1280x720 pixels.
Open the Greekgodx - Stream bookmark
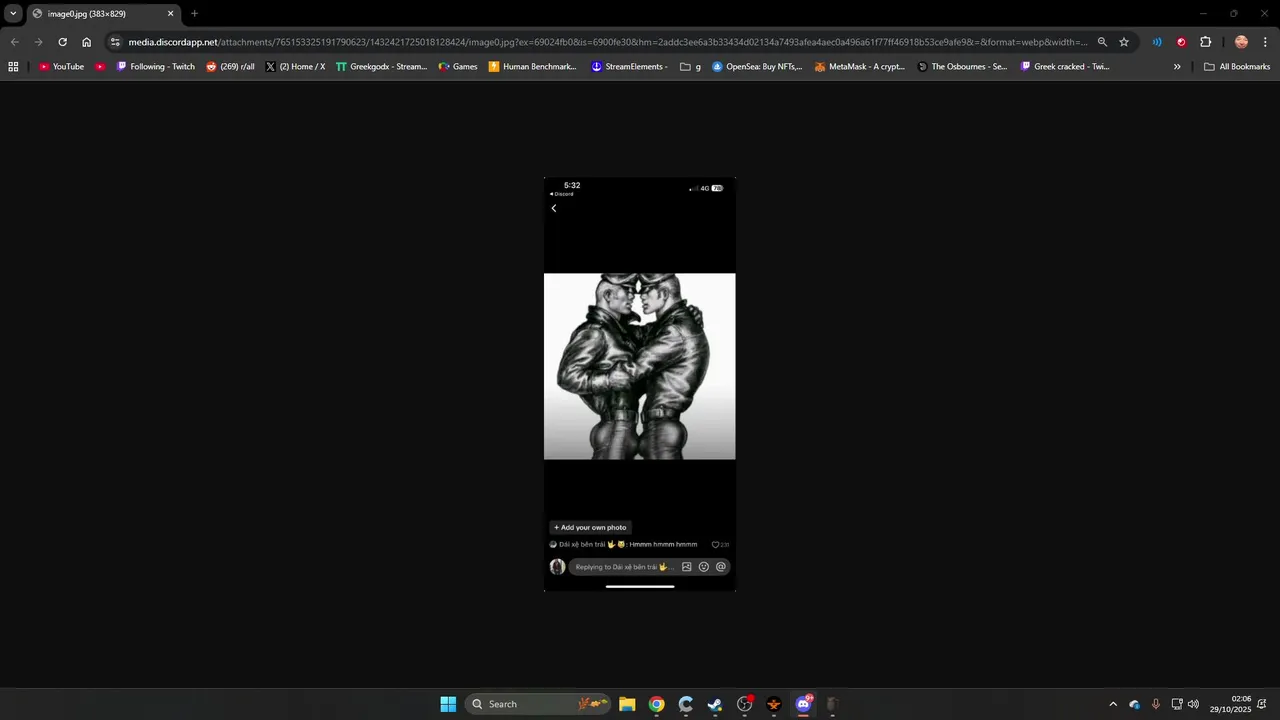[x=381, y=67]
